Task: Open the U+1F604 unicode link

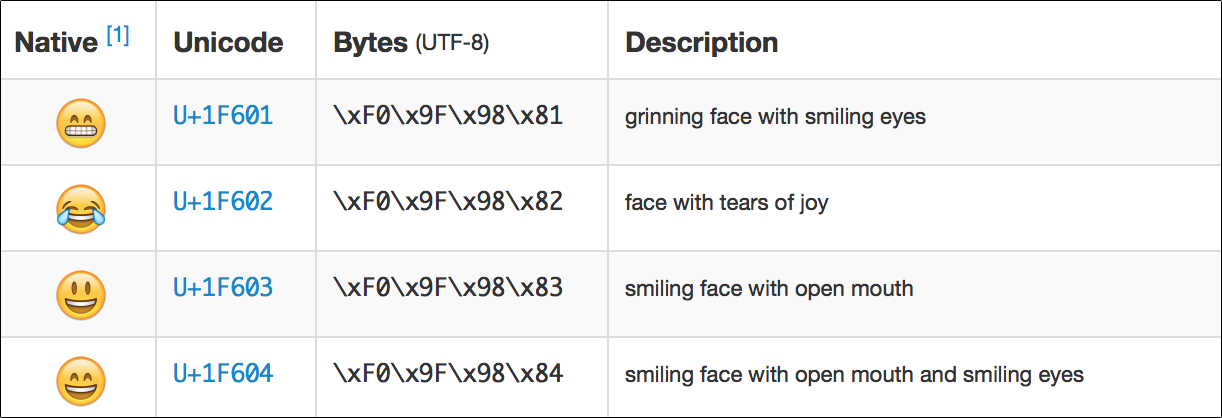Action: coord(223,374)
